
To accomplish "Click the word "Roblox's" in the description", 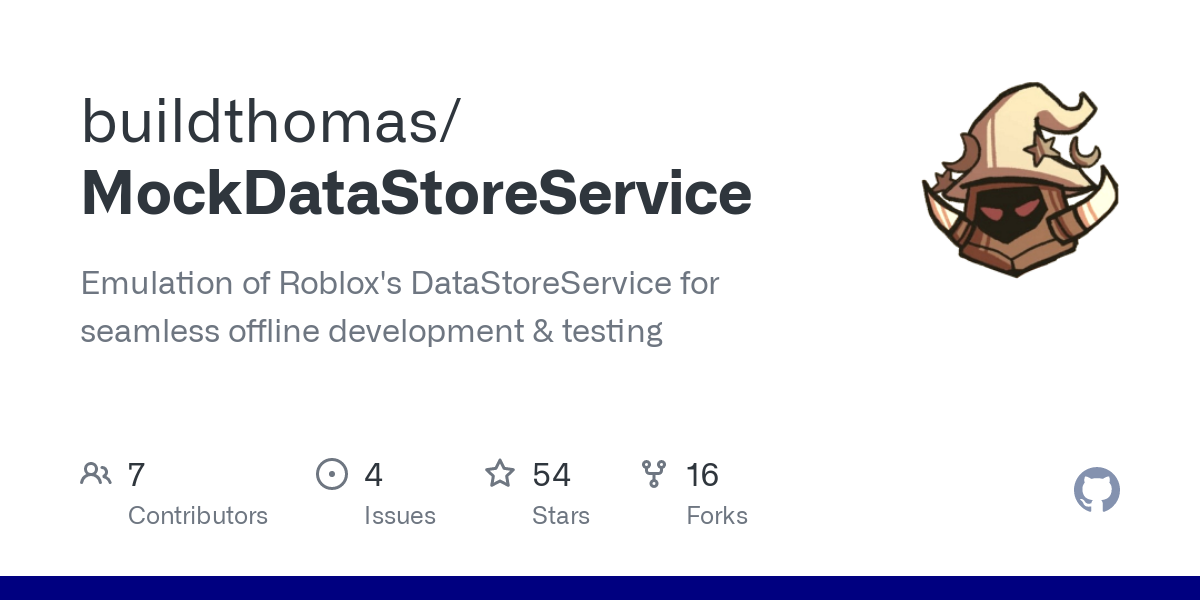I will [339, 283].
